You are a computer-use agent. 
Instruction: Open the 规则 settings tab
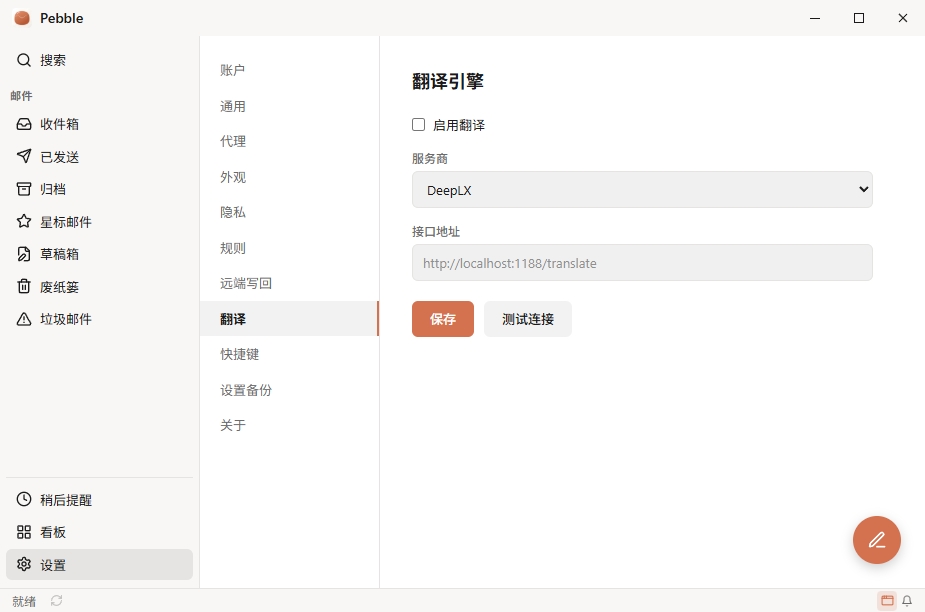[x=289, y=248]
